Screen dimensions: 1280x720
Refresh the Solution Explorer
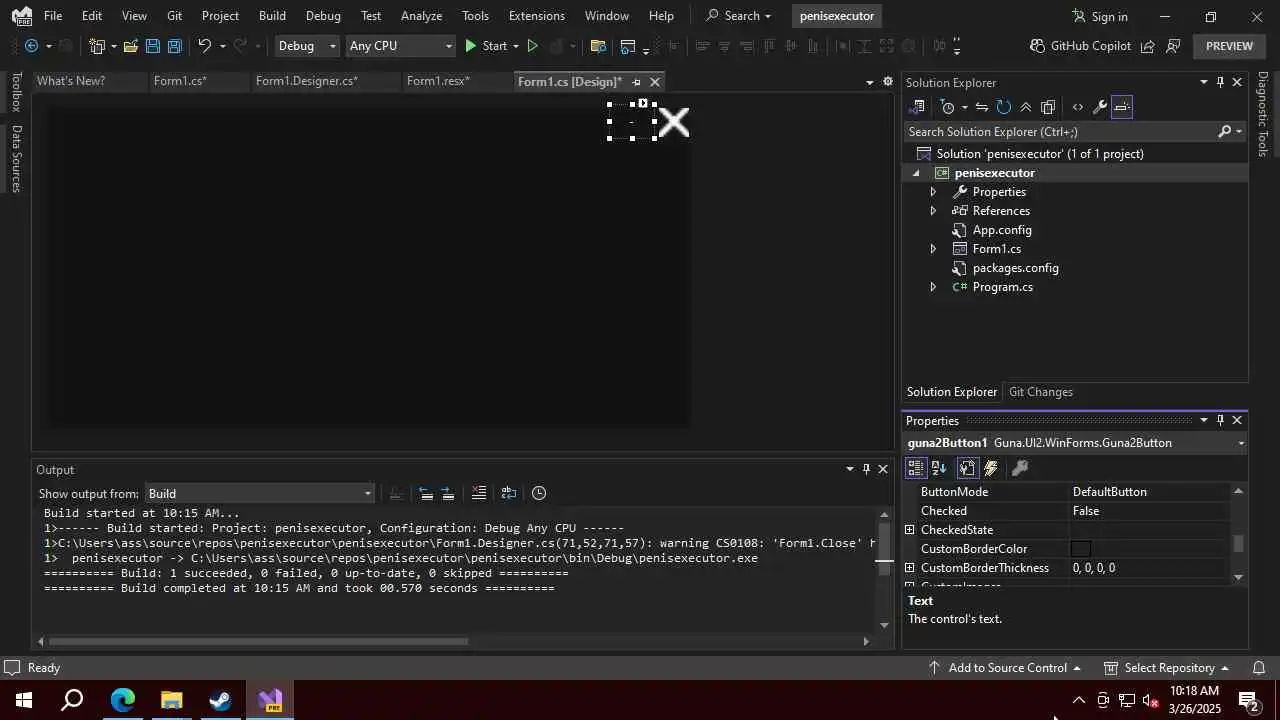[x=1004, y=107]
